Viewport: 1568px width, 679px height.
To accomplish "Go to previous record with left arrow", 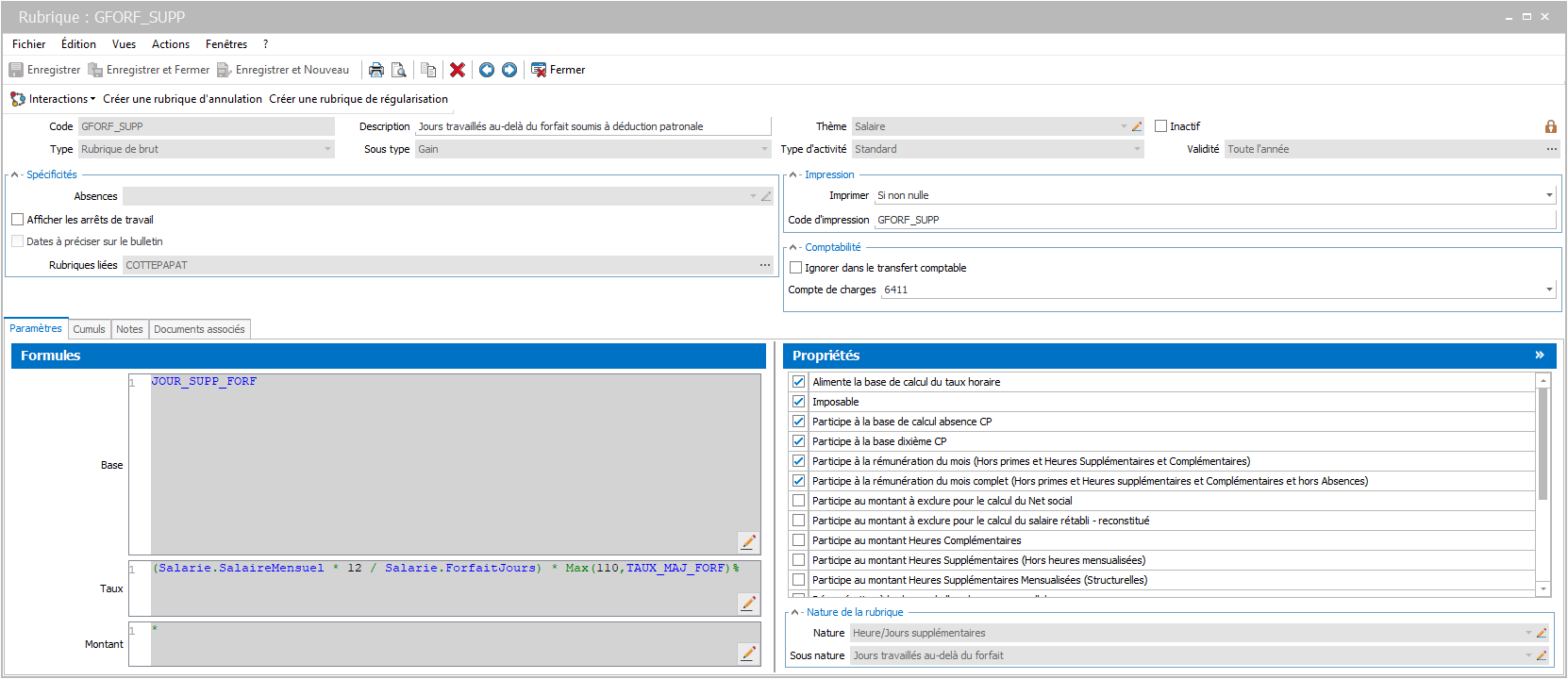I will (487, 70).
